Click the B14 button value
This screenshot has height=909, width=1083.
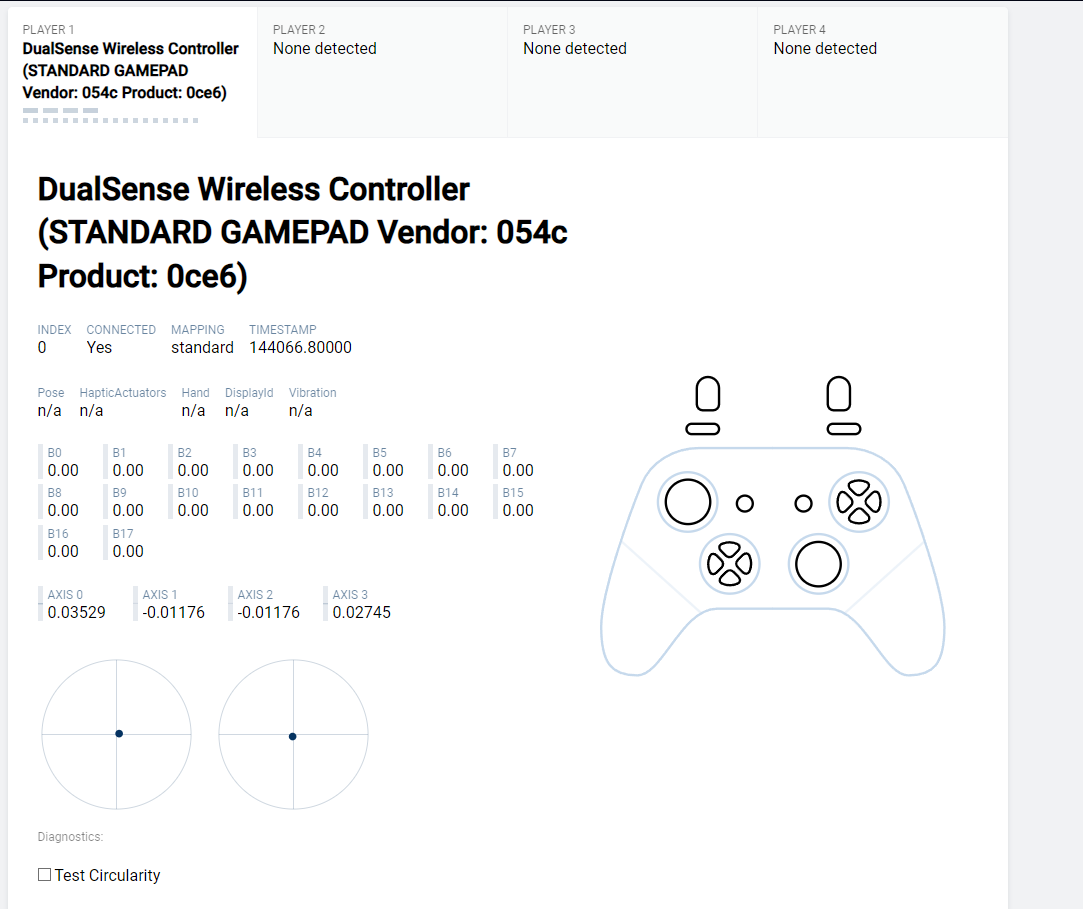[x=452, y=510]
